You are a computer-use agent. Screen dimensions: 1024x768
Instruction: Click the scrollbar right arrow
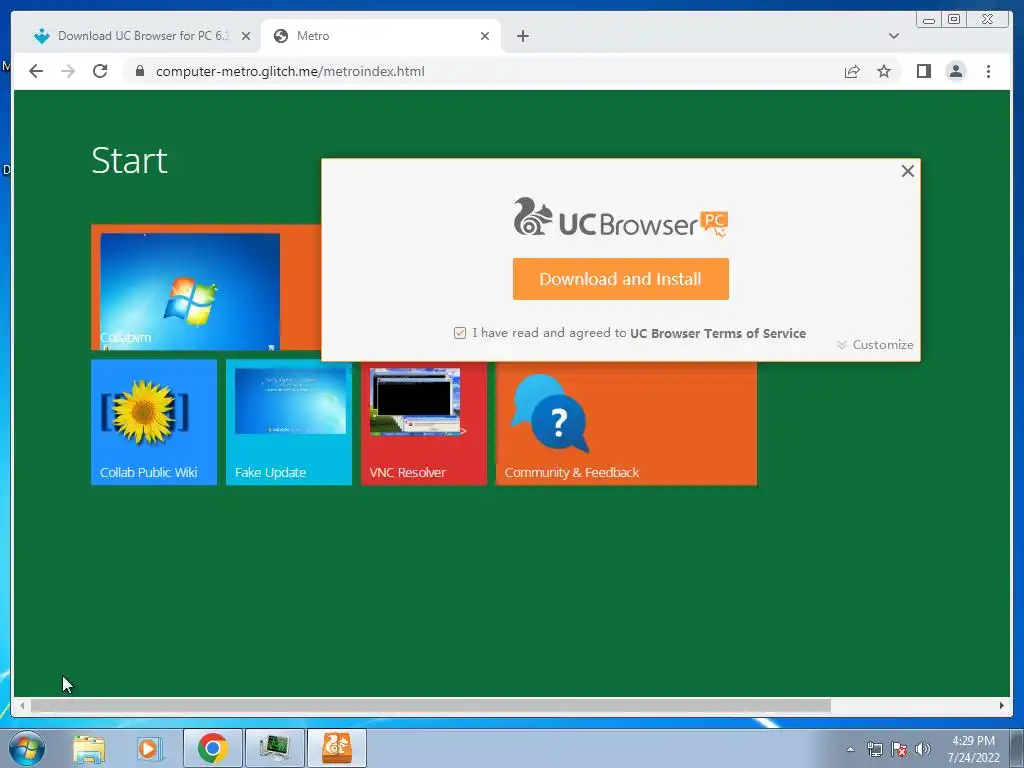pos(1002,705)
